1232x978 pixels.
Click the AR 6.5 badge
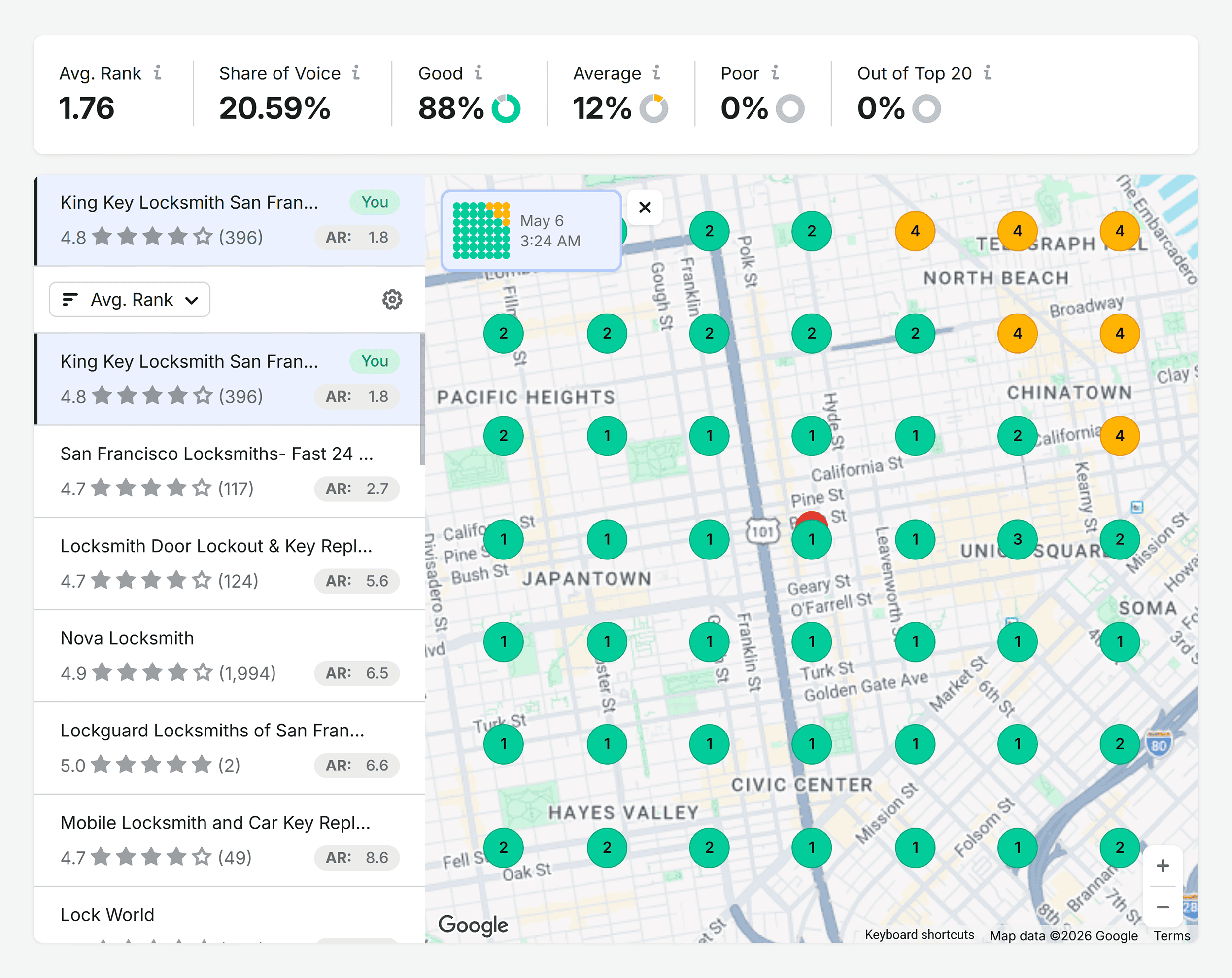357,673
